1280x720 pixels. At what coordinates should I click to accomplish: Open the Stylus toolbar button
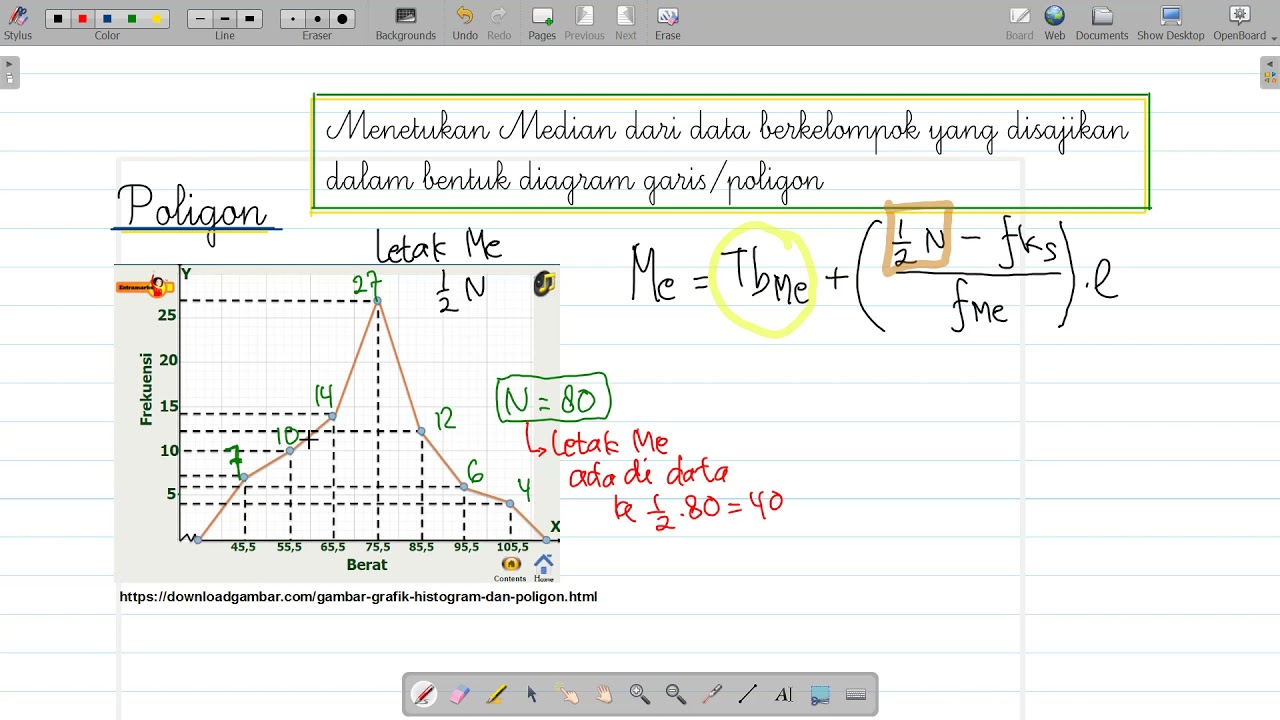17,23
